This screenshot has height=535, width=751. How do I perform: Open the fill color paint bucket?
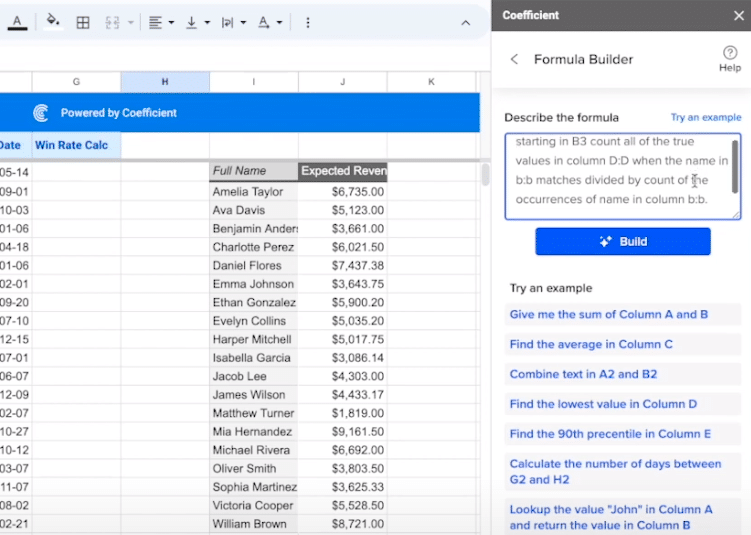click(x=52, y=22)
